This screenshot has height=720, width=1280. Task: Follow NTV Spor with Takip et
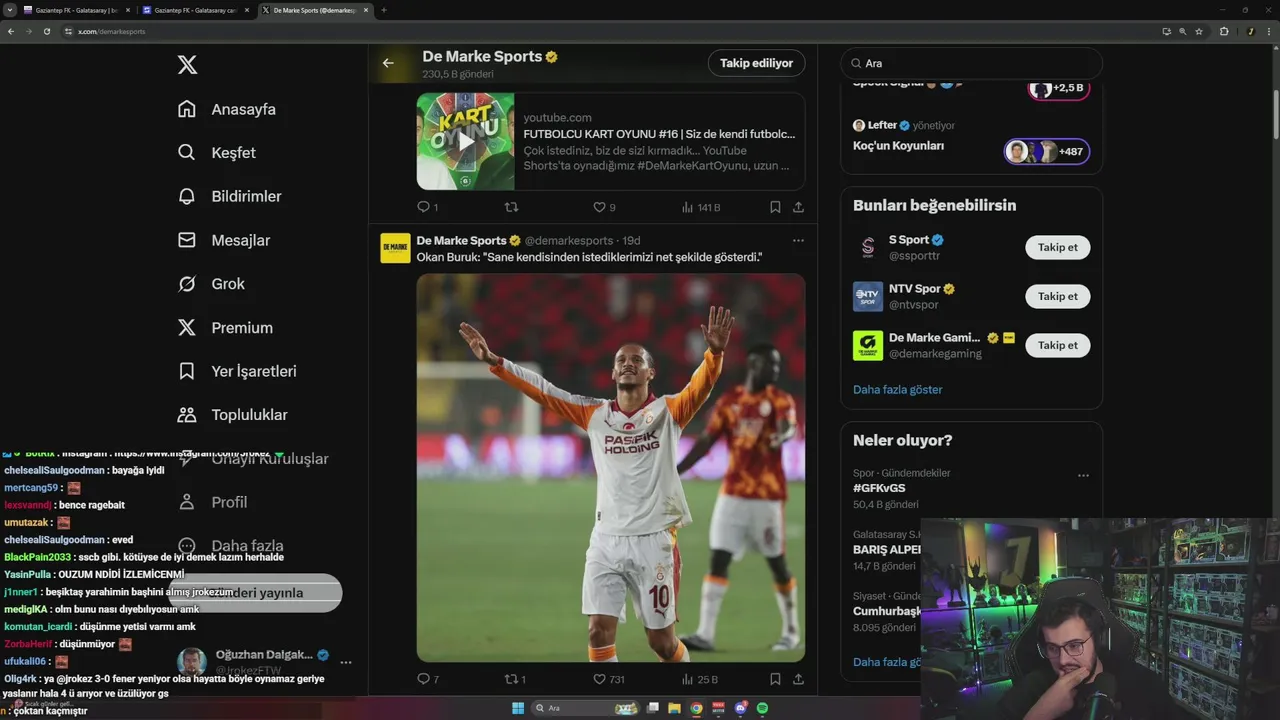click(1057, 296)
